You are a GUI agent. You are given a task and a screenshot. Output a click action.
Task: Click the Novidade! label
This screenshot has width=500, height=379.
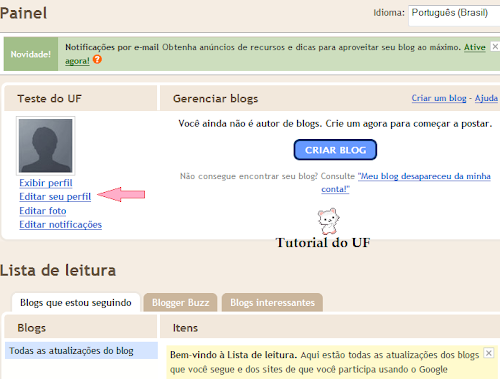tap(31, 54)
